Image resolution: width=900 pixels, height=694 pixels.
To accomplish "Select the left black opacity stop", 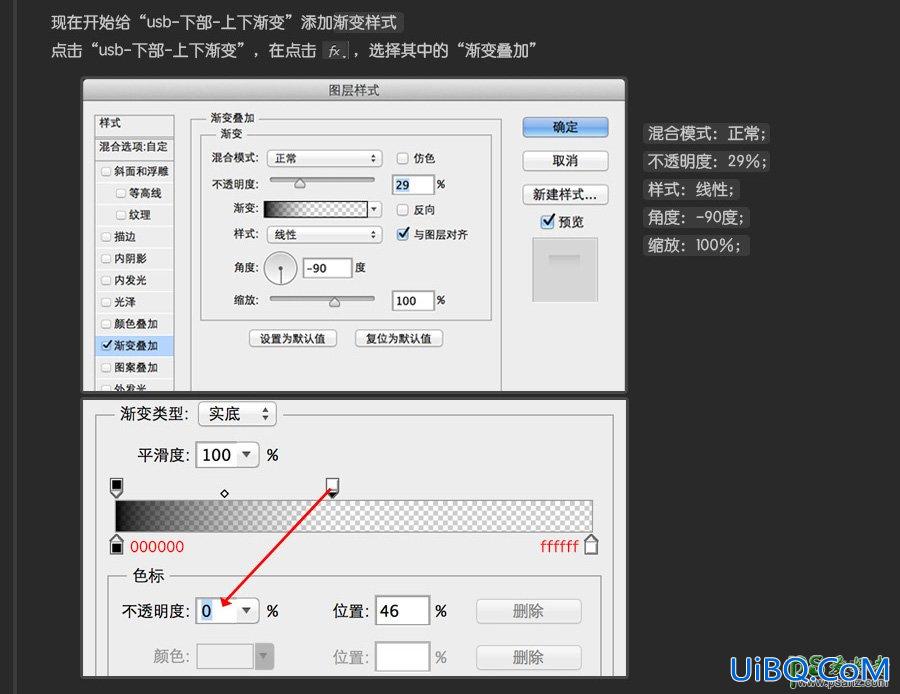I will [x=116, y=487].
